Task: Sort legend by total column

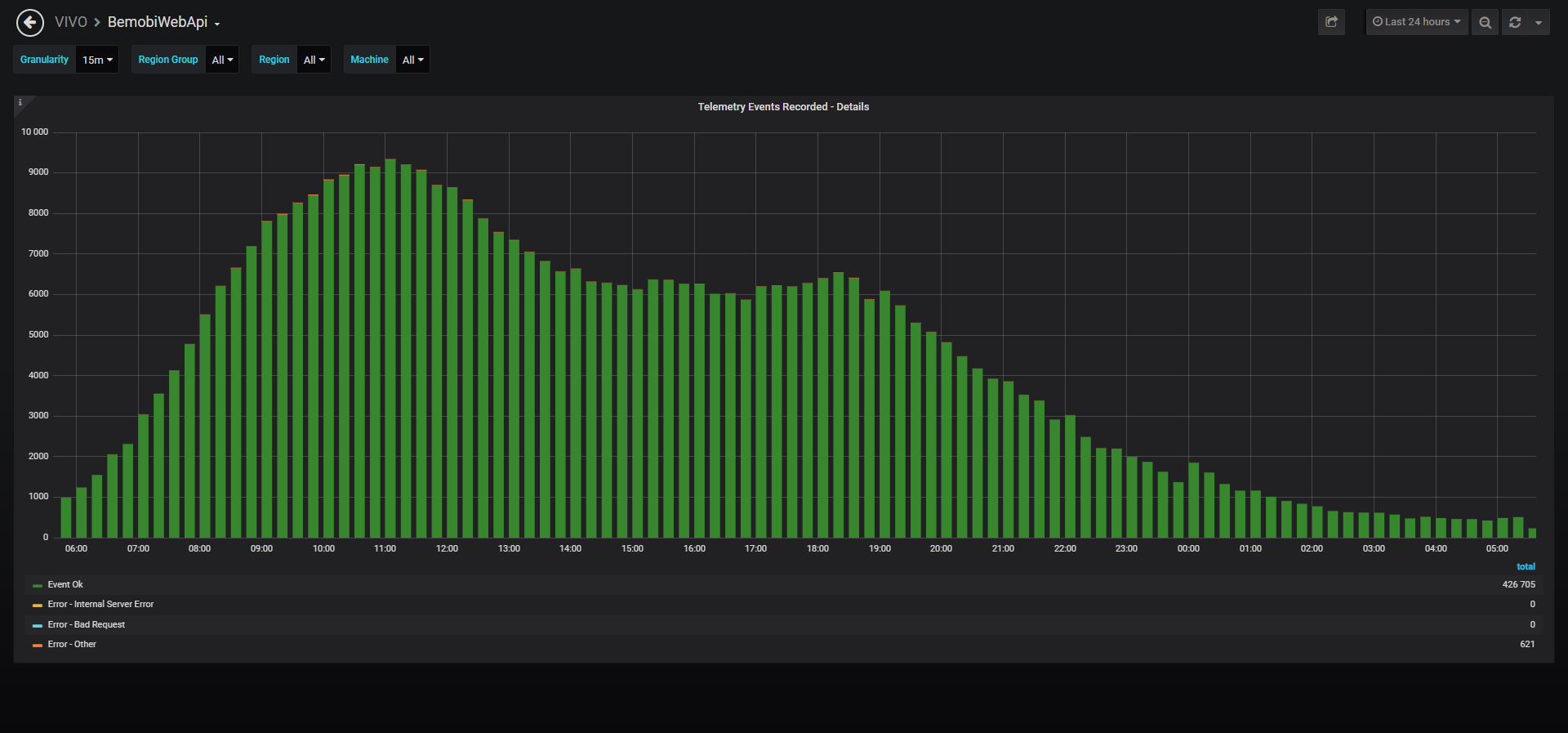Action: point(1526,566)
